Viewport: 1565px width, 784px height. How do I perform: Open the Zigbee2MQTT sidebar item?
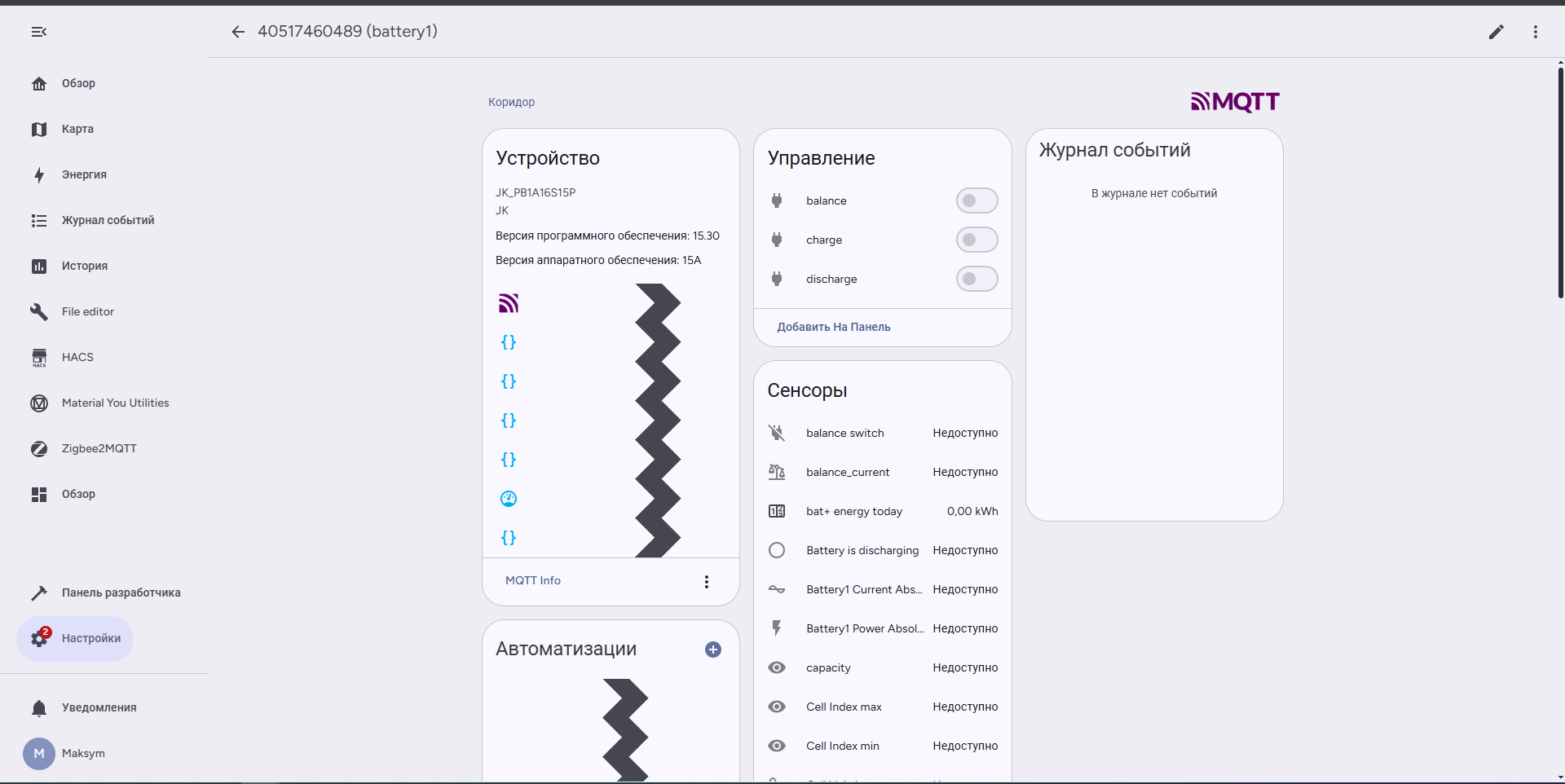(99, 448)
